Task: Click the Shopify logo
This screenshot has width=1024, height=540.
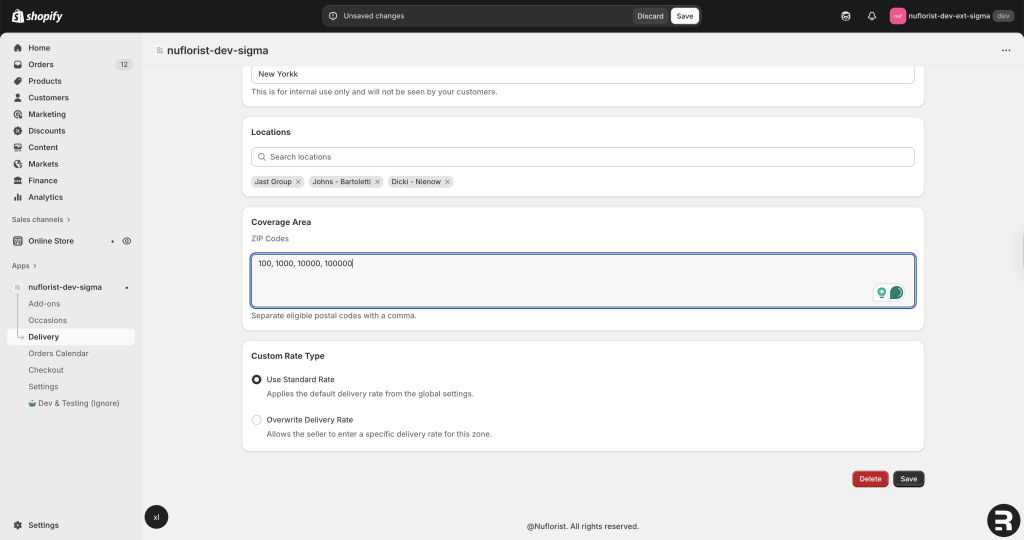Action: [x=37, y=16]
